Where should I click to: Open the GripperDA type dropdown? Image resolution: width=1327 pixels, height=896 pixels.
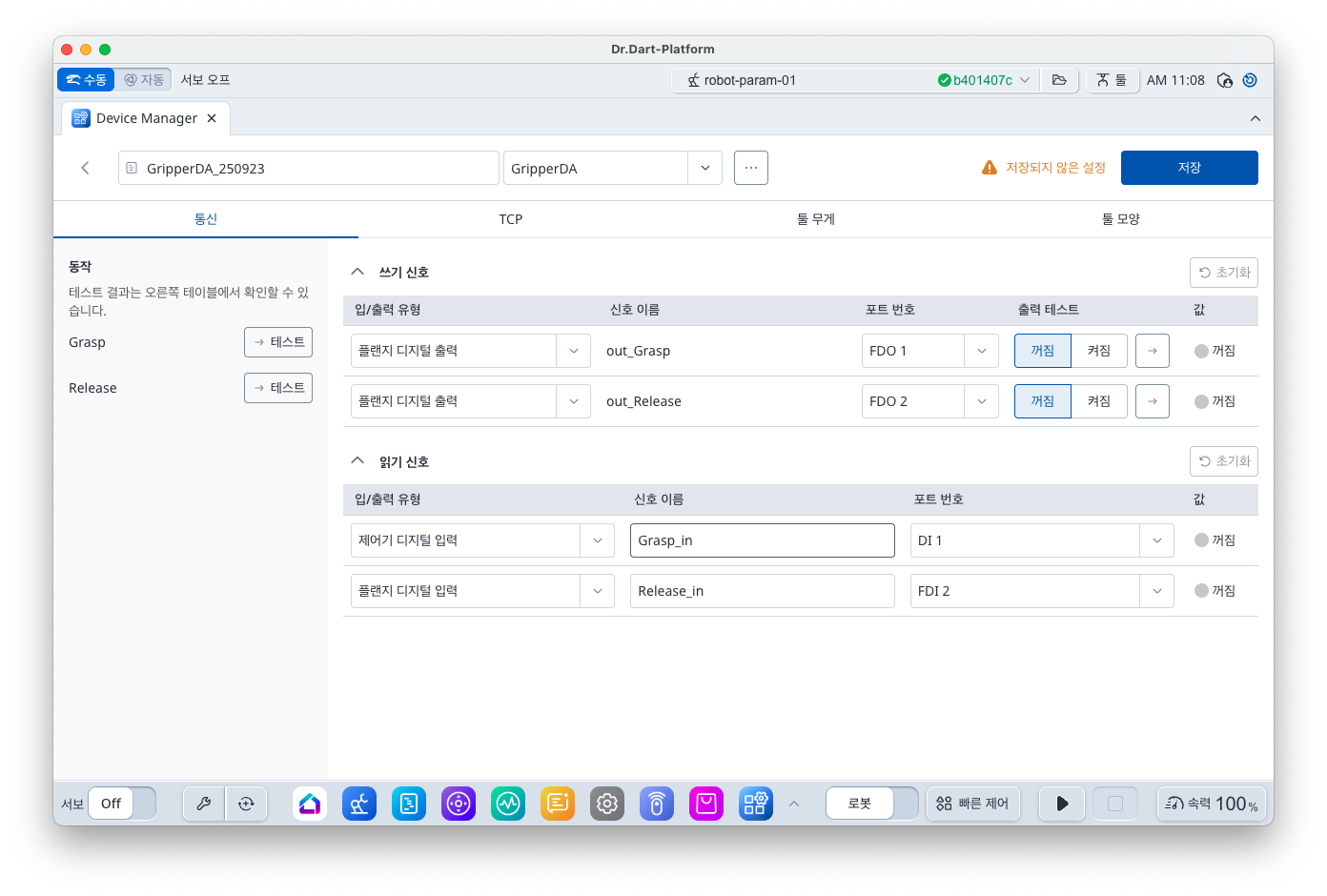pos(704,168)
